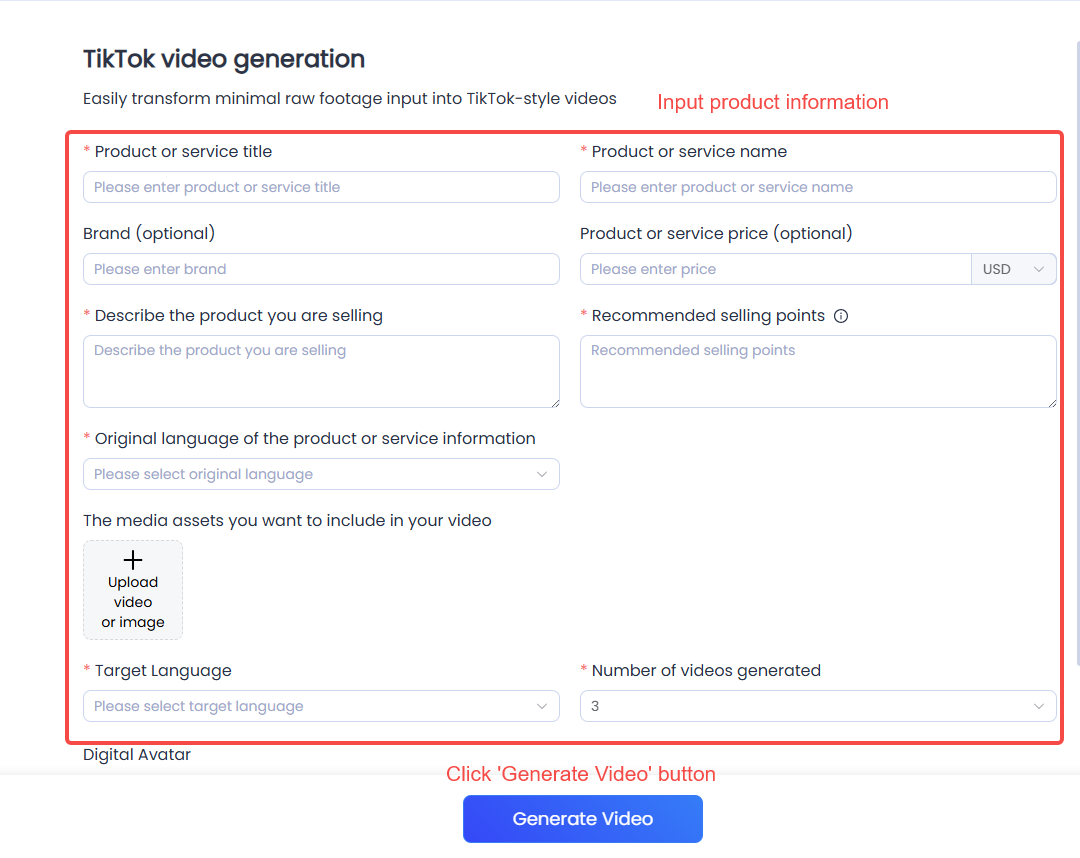Select the brand input field
Viewport: 1080px width, 858px height.
[321, 269]
